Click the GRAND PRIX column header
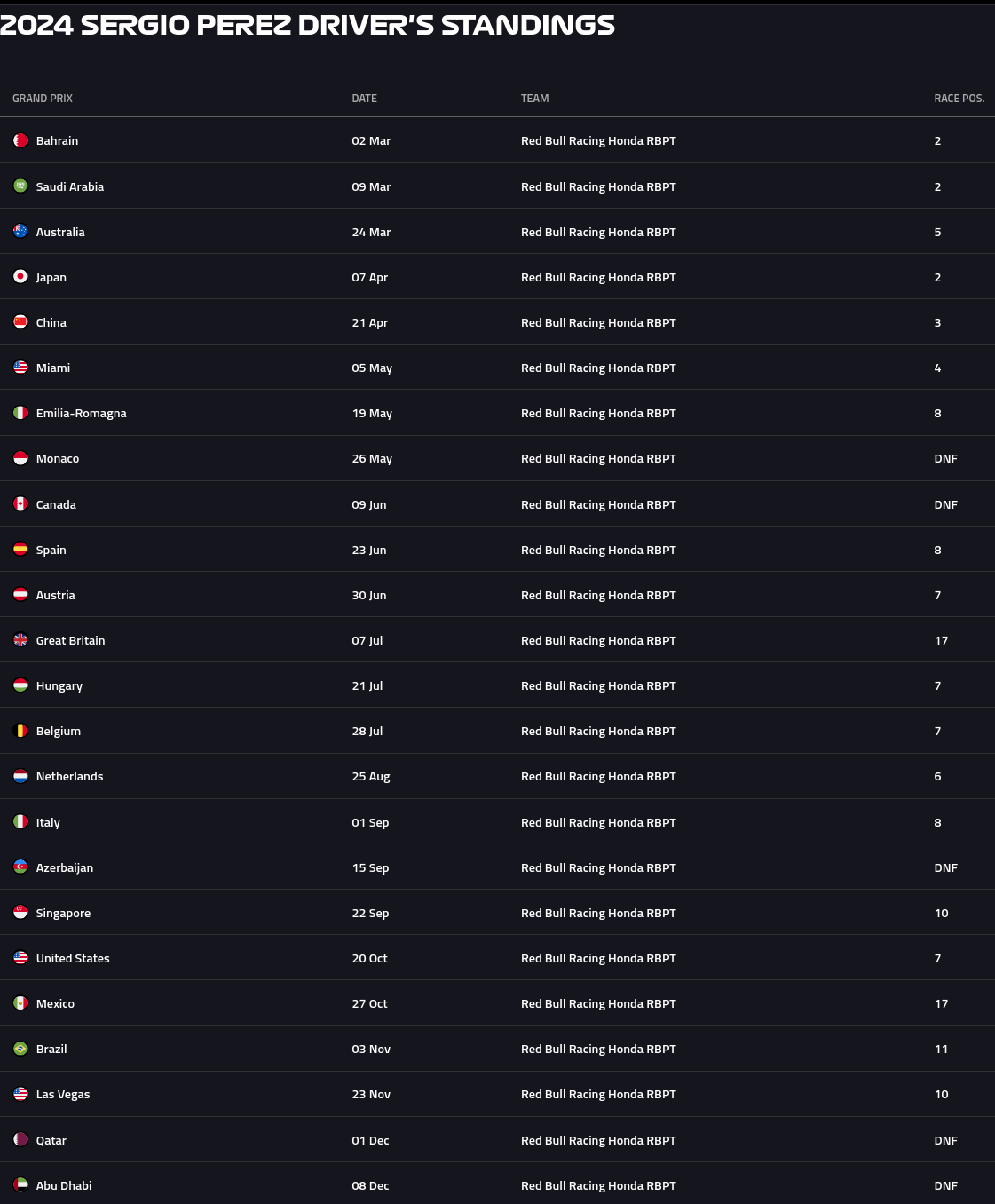 click(x=43, y=99)
